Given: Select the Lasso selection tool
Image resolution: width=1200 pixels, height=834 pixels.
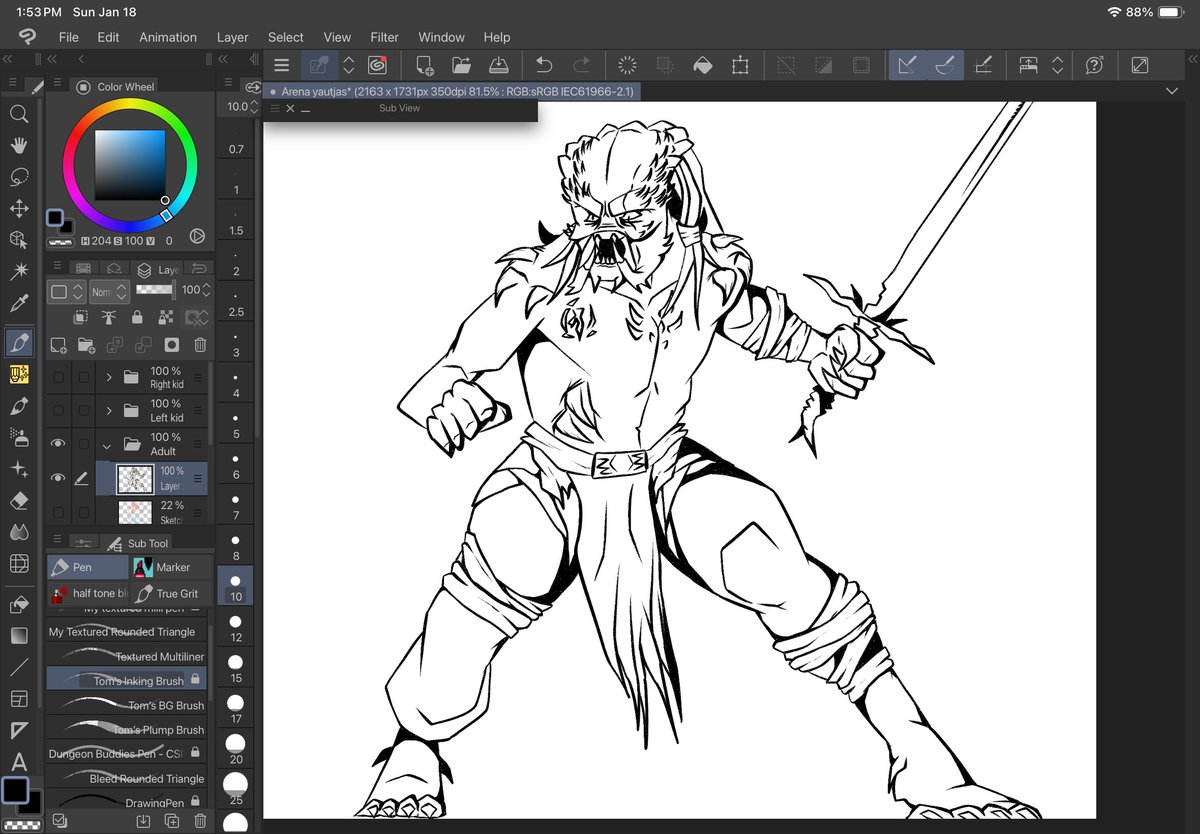Looking at the screenshot, I should click(x=18, y=178).
